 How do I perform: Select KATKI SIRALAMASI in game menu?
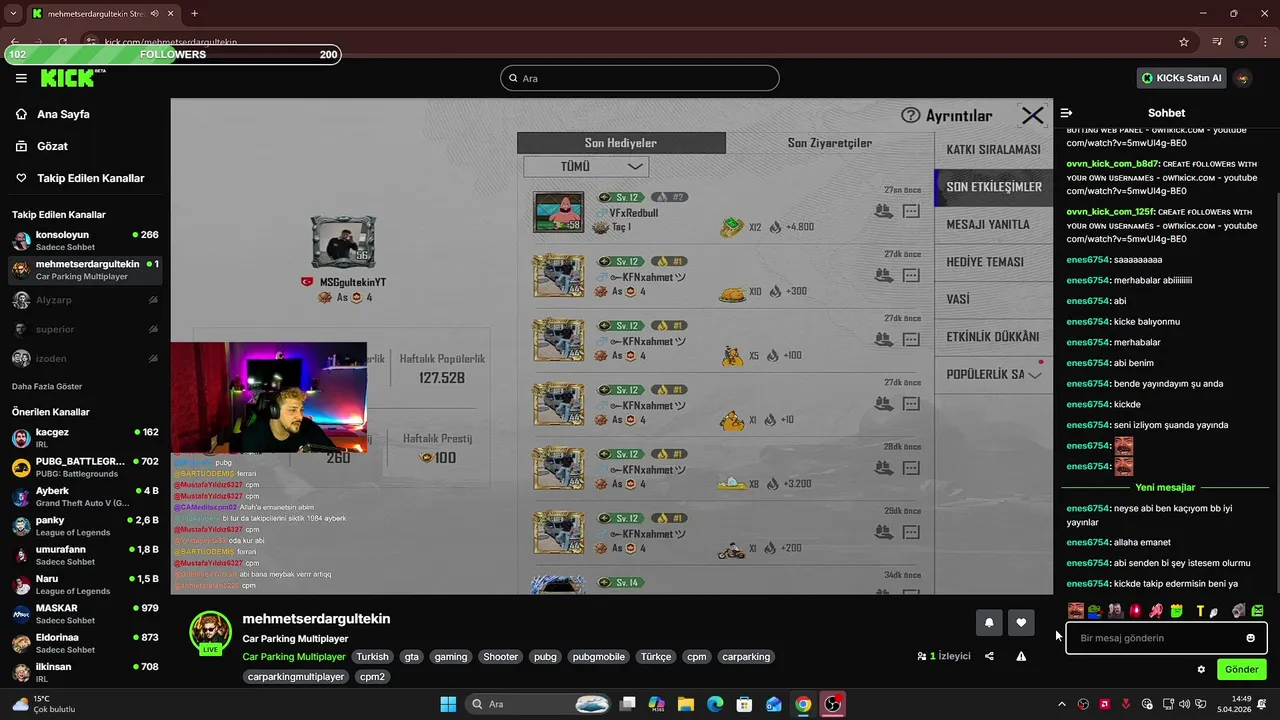(994, 149)
